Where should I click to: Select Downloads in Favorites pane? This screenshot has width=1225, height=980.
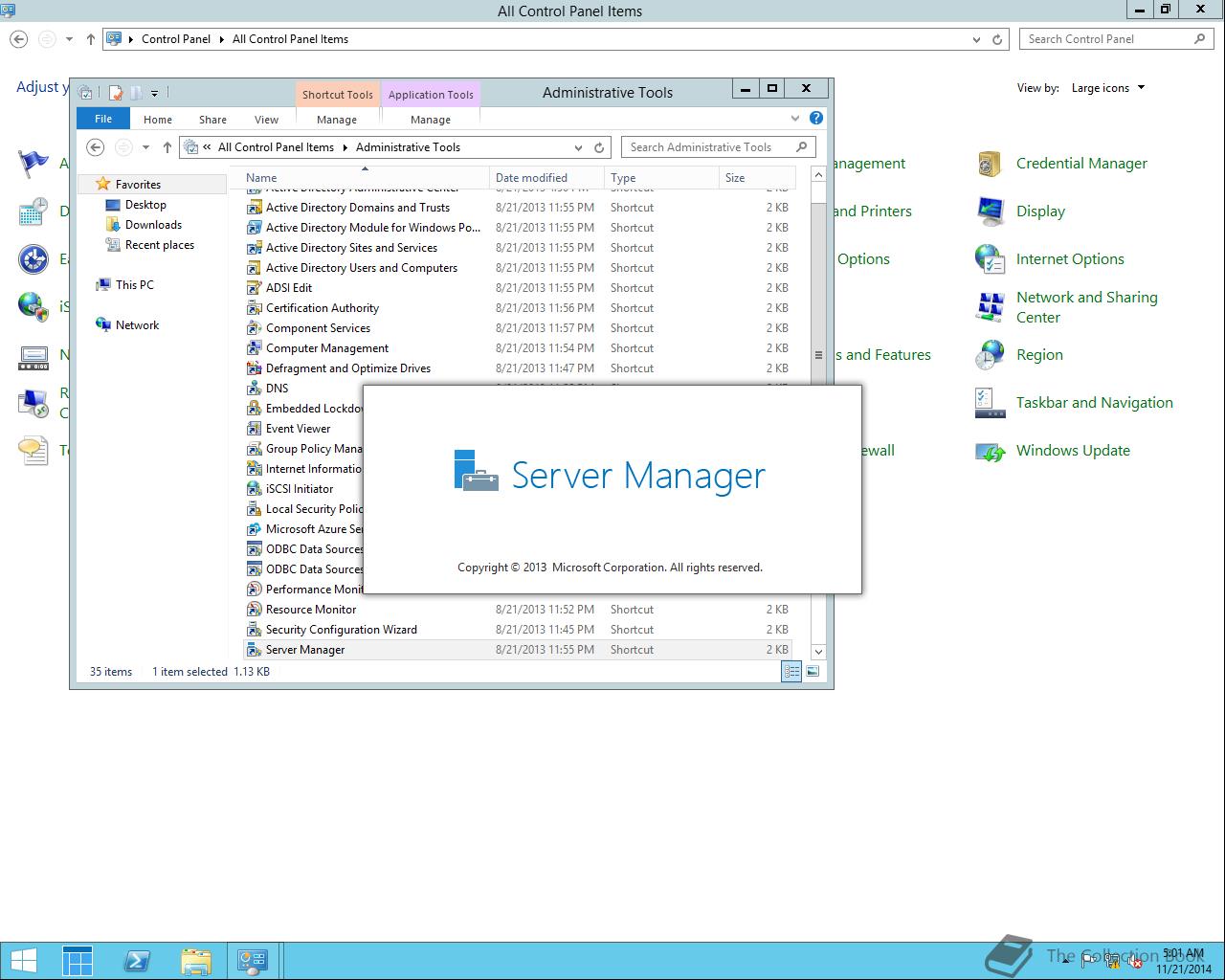coord(153,225)
